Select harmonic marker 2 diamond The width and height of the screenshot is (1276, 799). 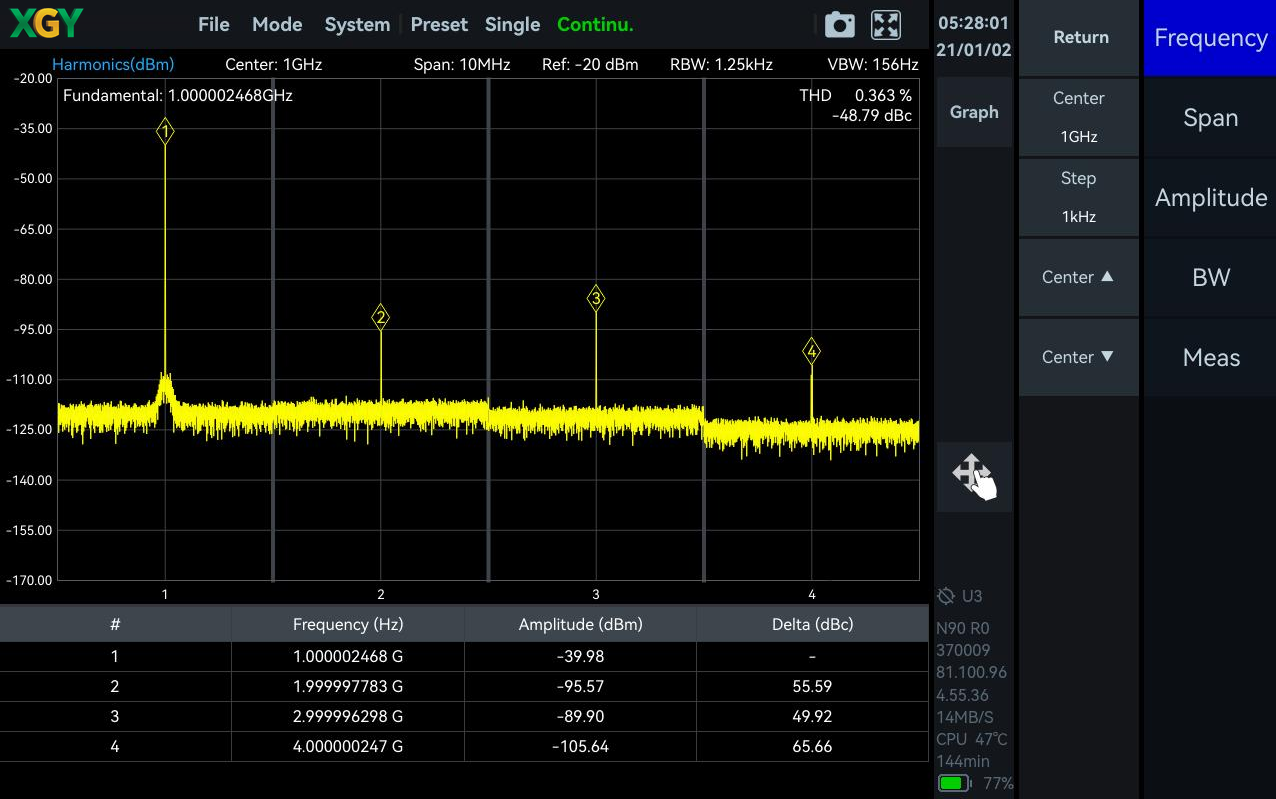pos(380,317)
